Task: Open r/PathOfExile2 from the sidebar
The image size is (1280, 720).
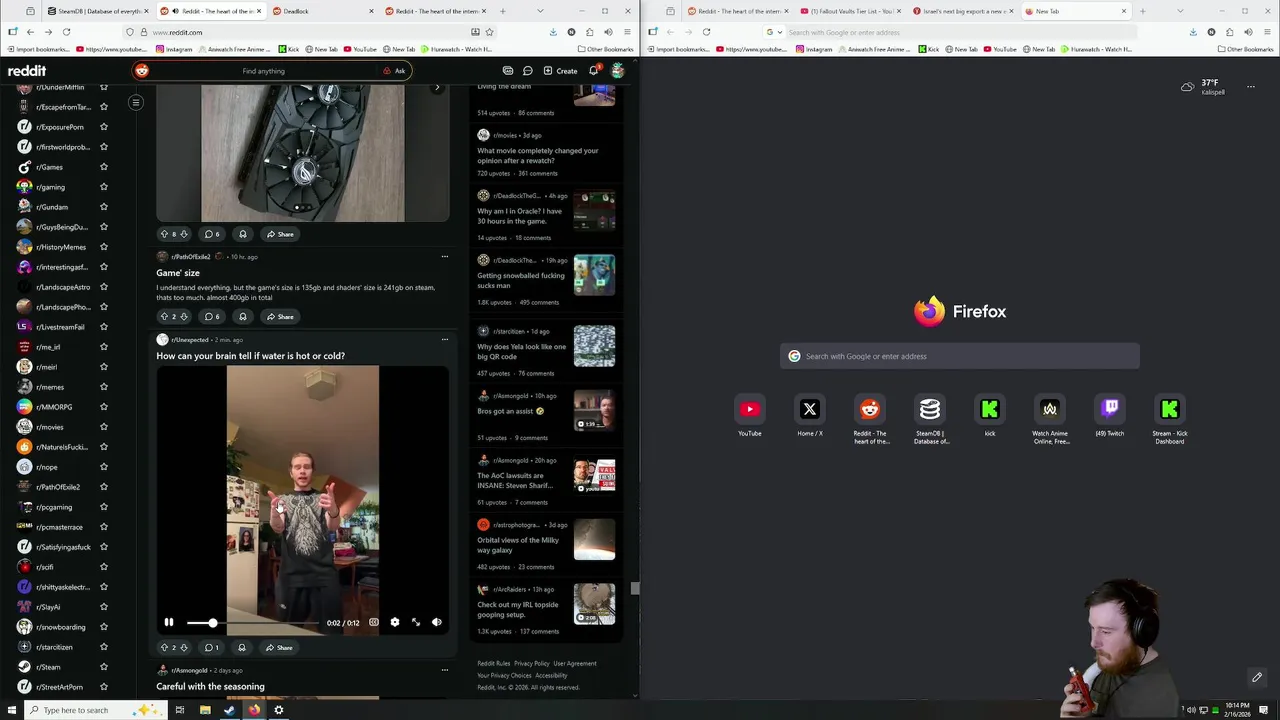Action: [x=58, y=487]
